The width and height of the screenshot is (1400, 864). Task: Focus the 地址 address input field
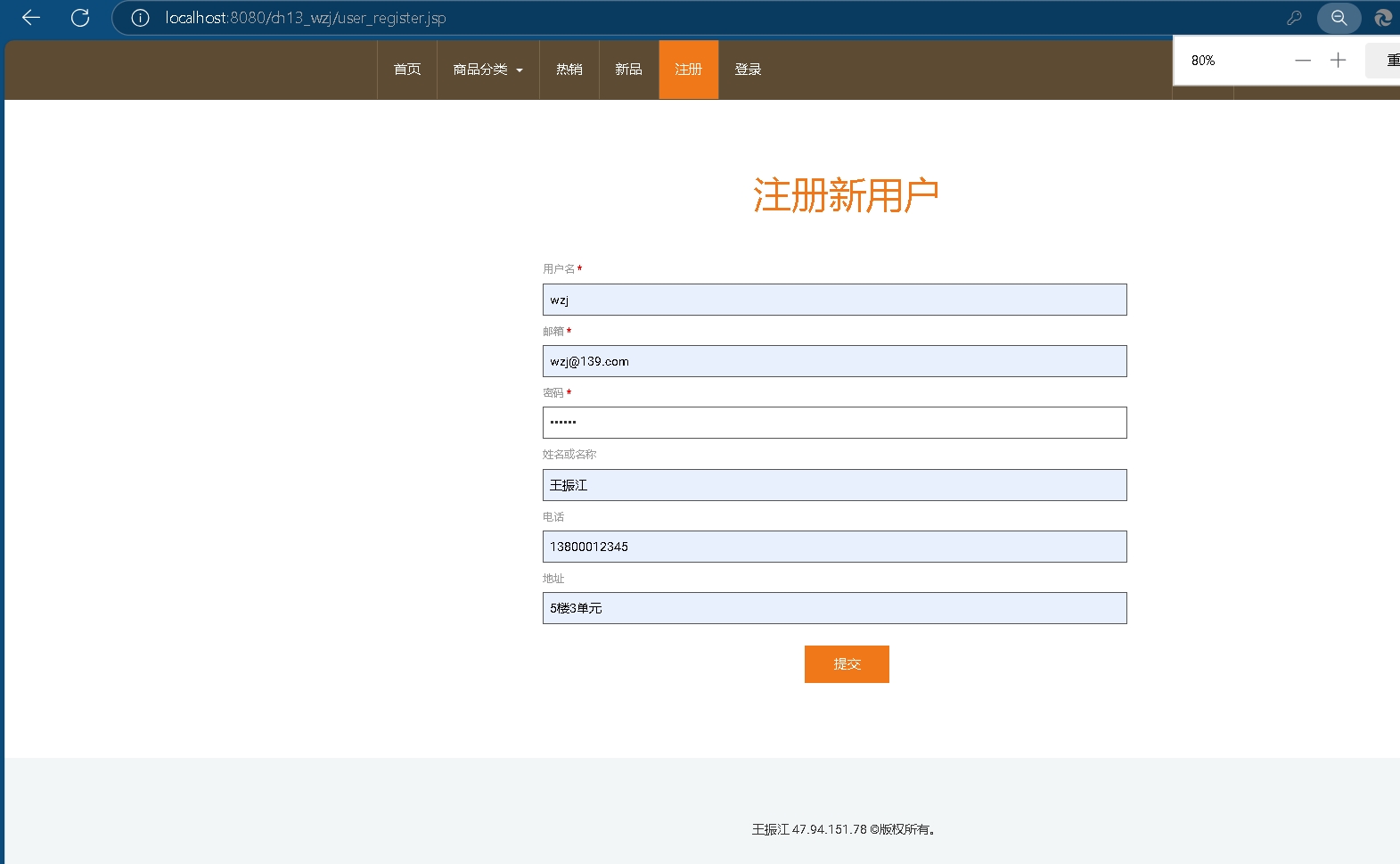coord(834,608)
